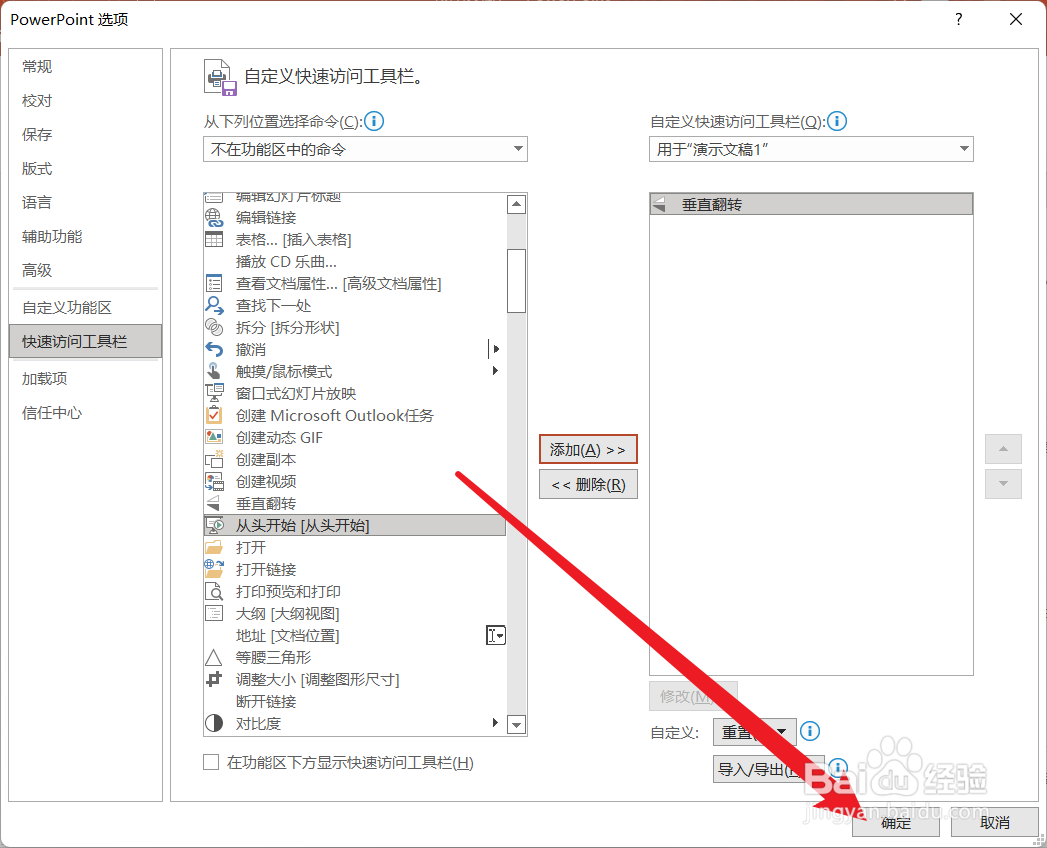Open the 信任中心 settings page
The width and height of the screenshot is (1047, 848).
pos(51,412)
